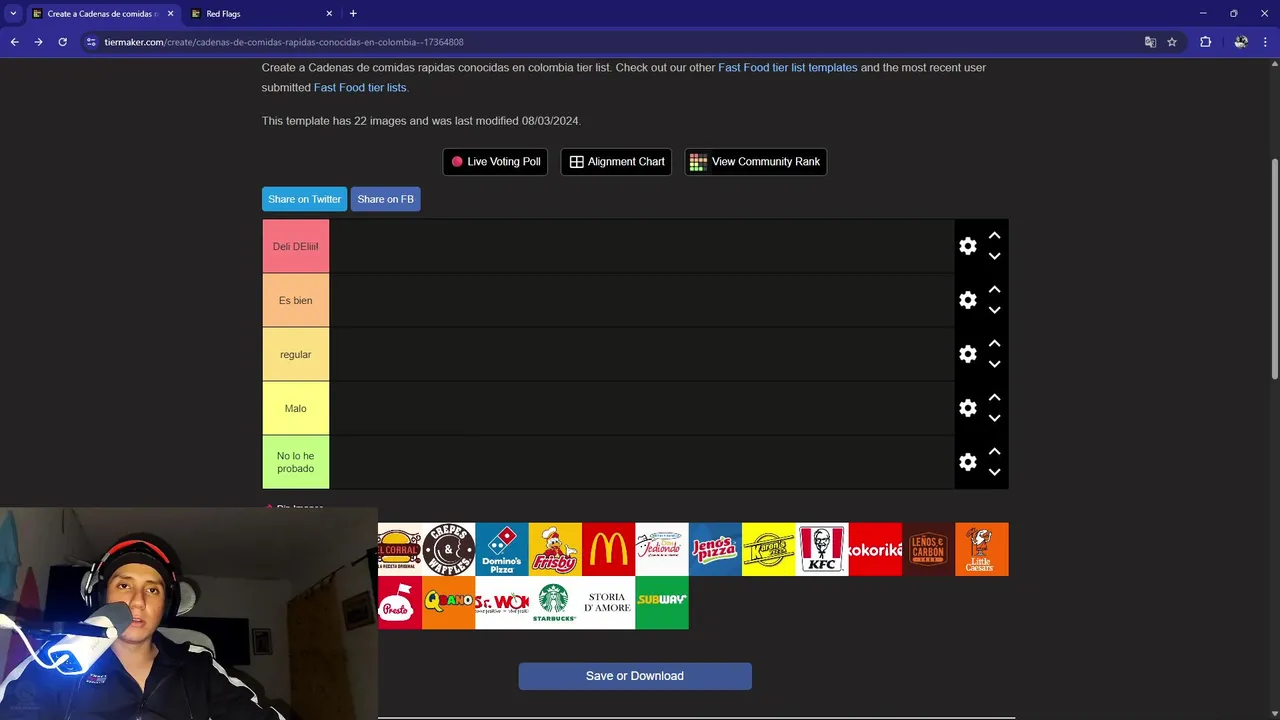
Task: Open Fast Food tier list templates link
Action: pyautogui.click(x=787, y=68)
